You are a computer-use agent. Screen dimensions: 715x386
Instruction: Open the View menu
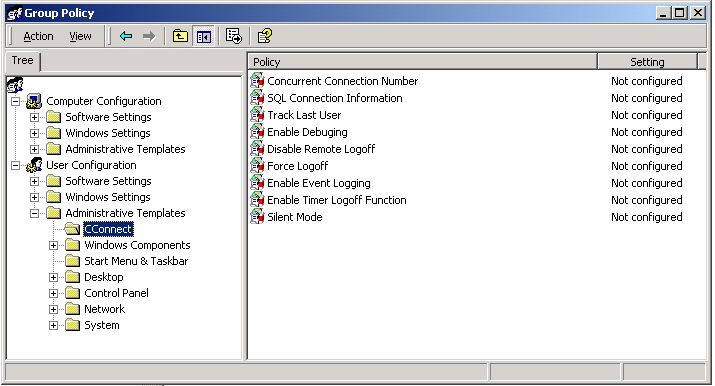(80, 36)
